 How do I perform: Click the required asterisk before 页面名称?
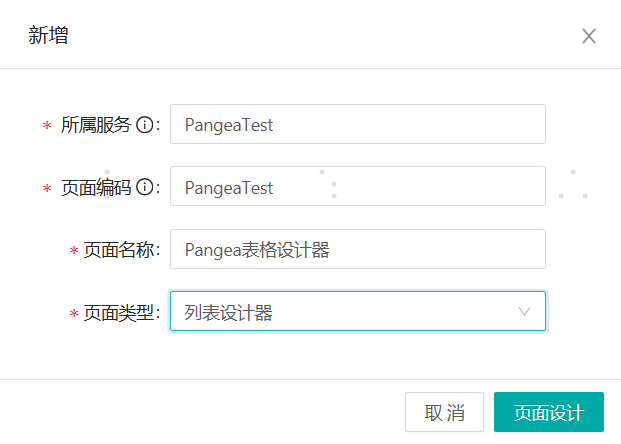click(73, 252)
